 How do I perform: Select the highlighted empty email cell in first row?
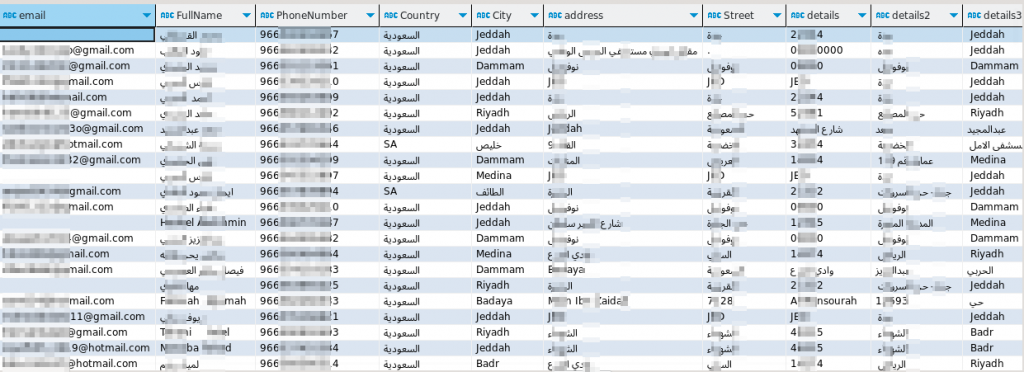[78, 35]
